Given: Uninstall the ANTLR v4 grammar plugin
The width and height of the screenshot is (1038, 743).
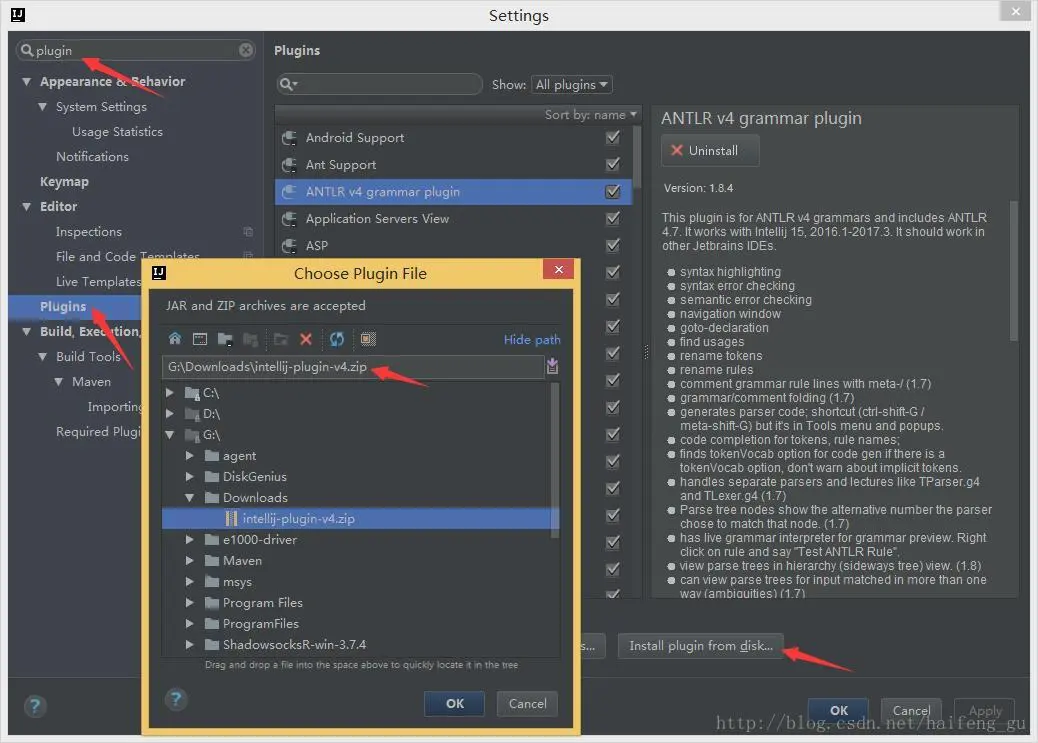Looking at the screenshot, I should 710,150.
